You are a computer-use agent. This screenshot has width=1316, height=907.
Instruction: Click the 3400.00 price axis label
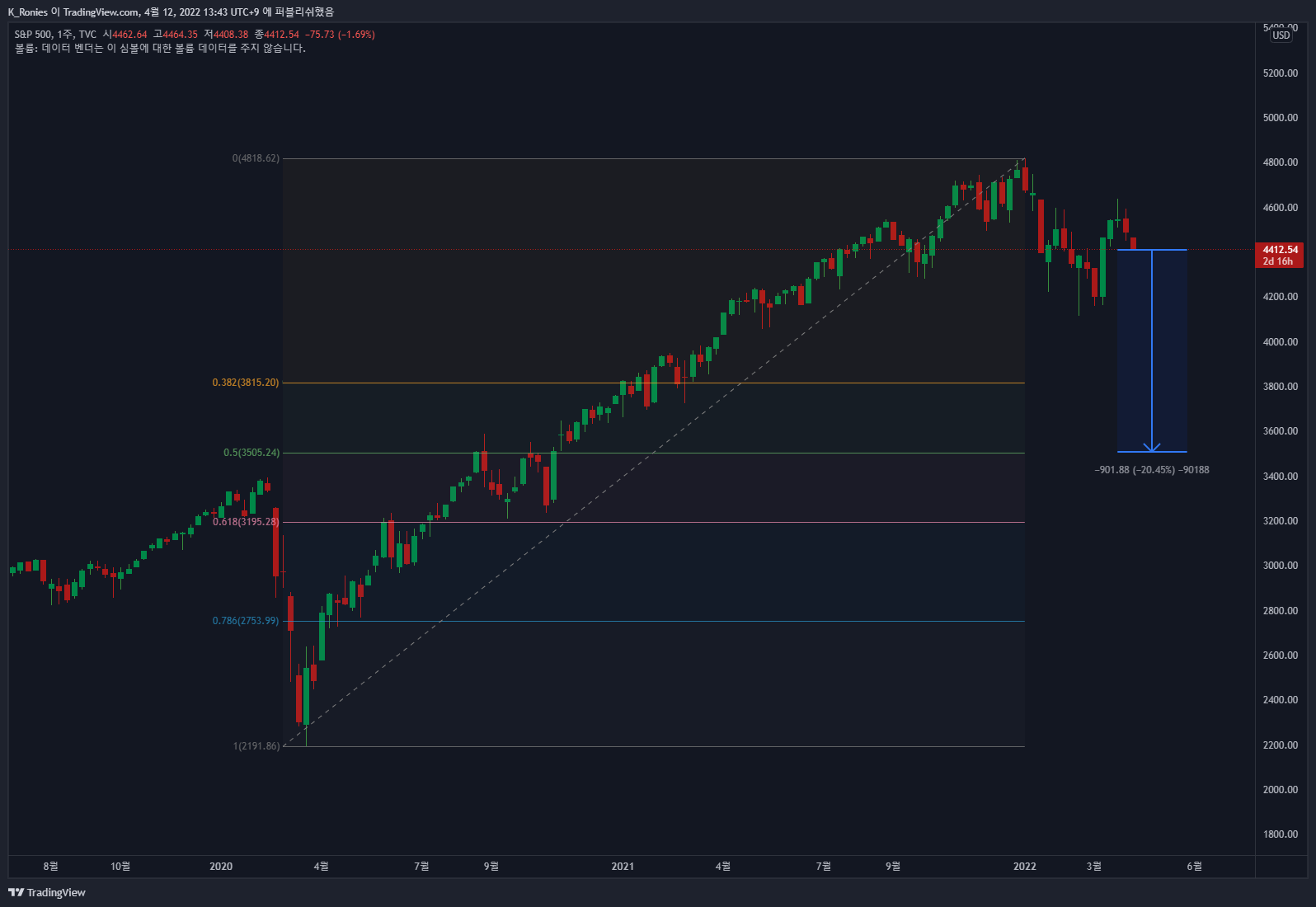click(1280, 477)
